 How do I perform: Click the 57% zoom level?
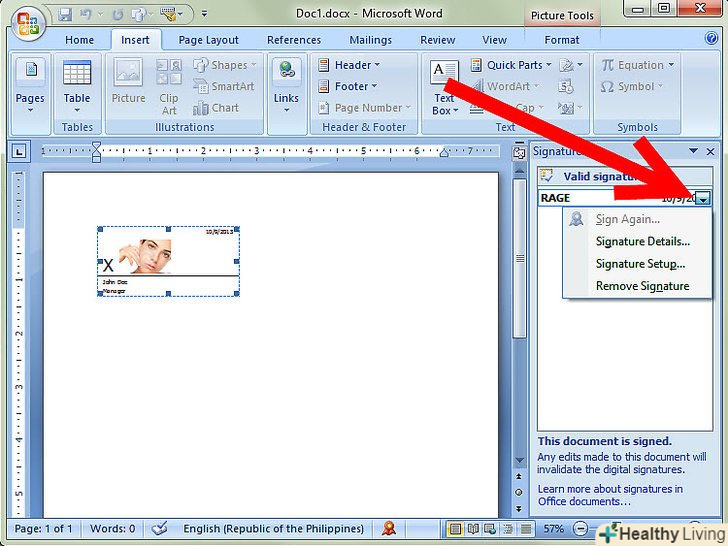coord(553,529)
